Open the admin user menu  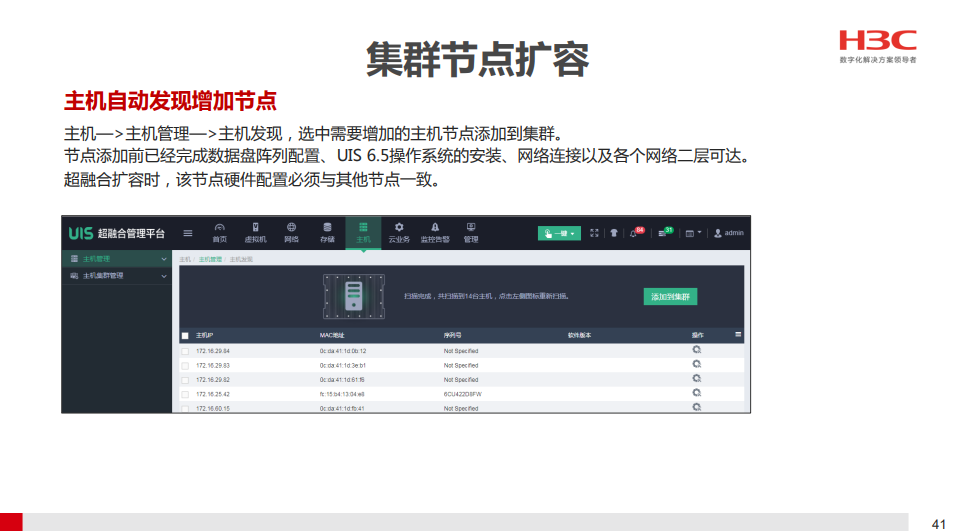click(x=729, y=233)
